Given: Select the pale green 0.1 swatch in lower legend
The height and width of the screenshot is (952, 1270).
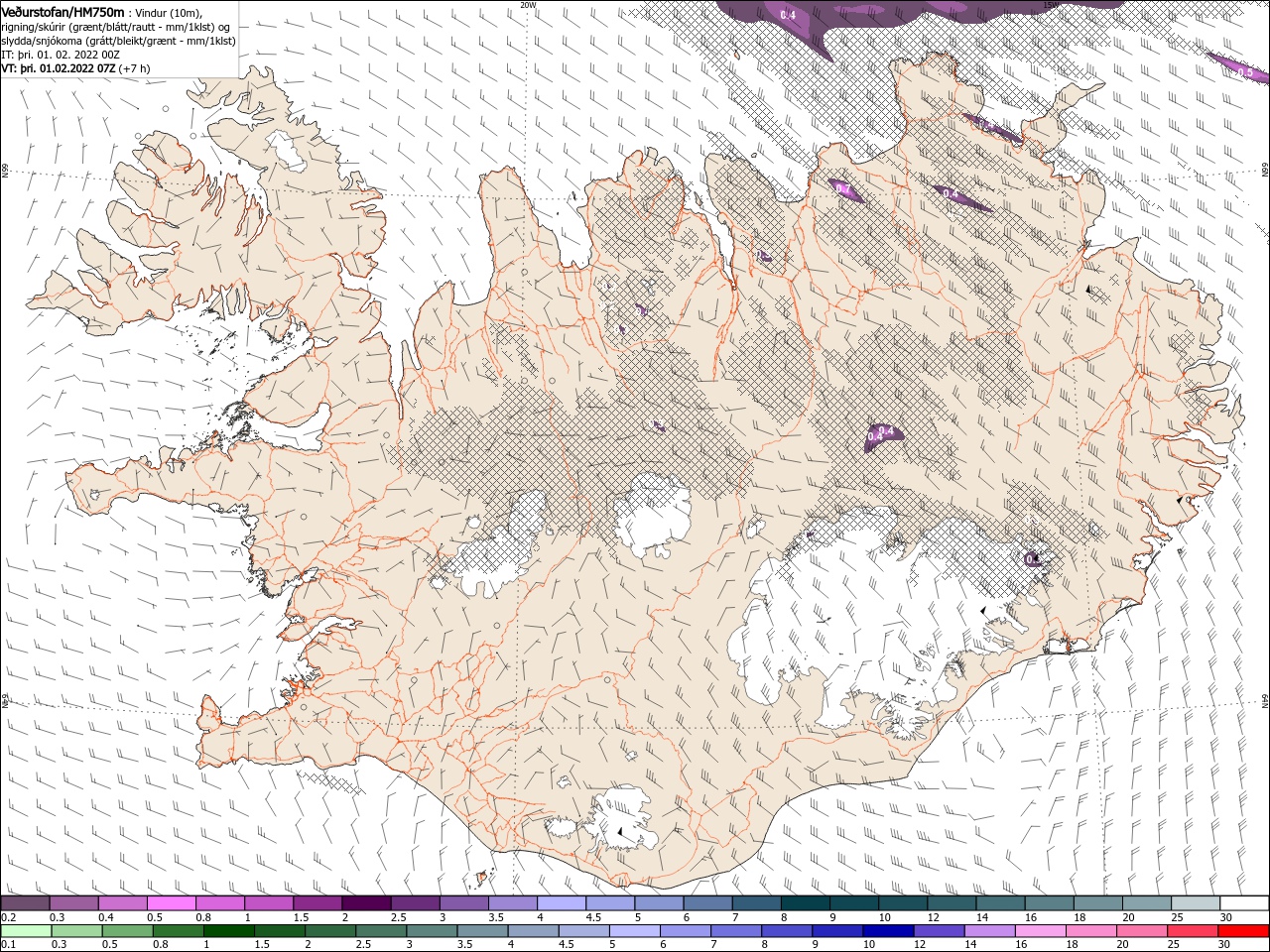Looking at the screenshot, I should 25,931.
